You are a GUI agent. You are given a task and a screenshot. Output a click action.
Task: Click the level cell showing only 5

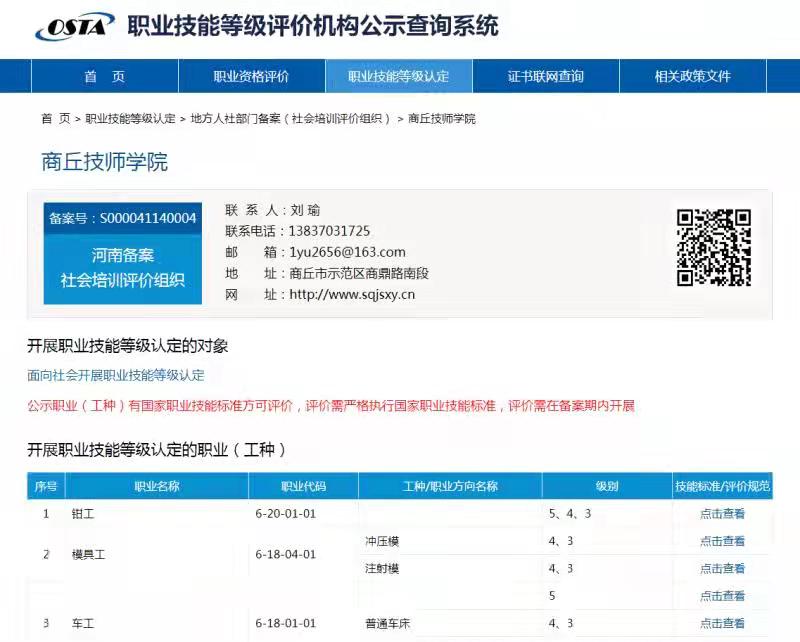[x=552, y=596]
